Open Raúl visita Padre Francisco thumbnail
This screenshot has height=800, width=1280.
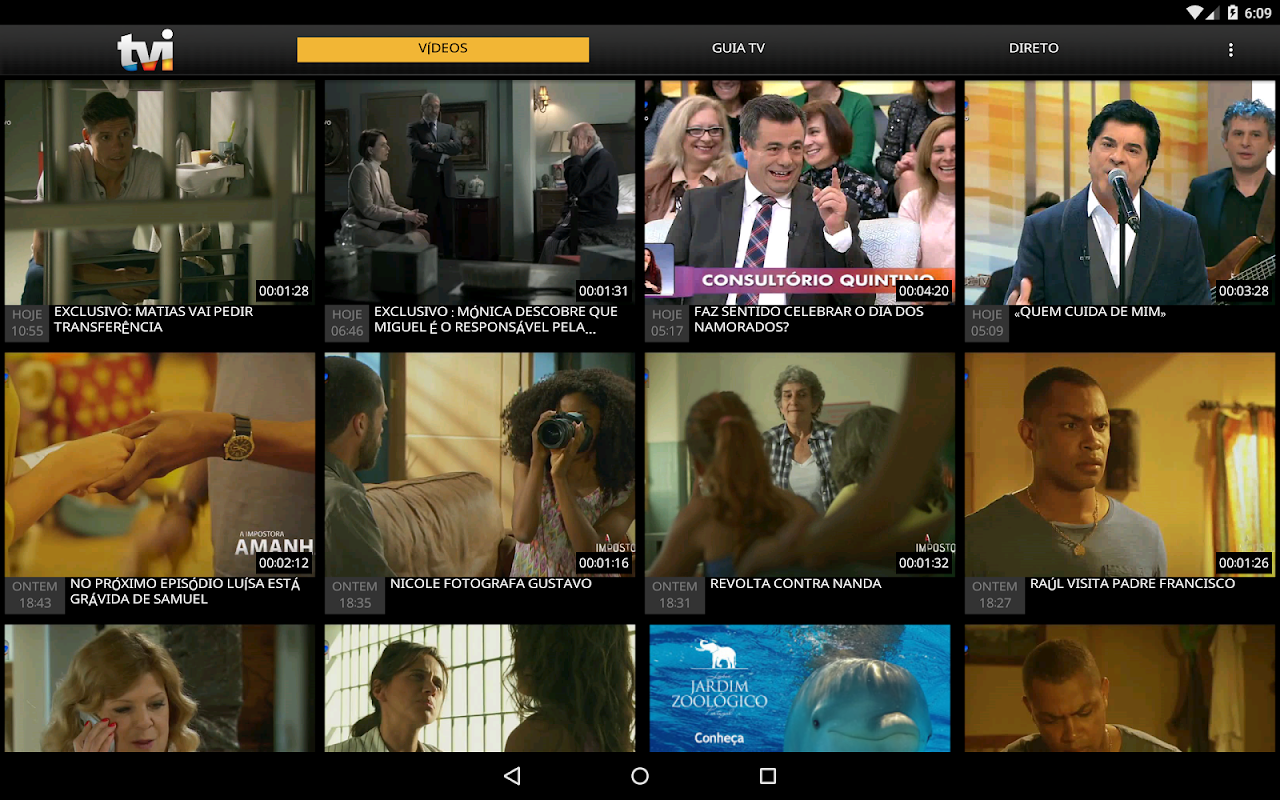pyautogui.click(x=1120, y=464)
